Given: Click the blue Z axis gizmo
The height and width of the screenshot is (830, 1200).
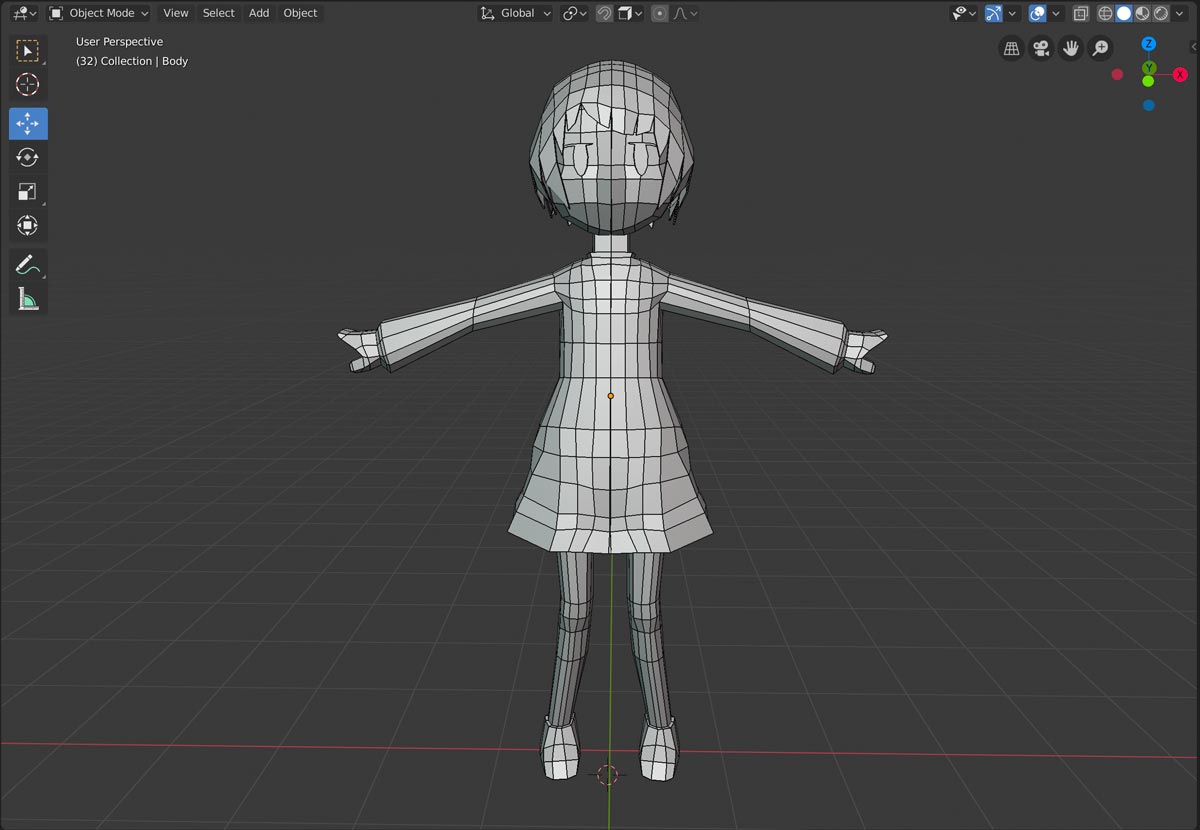Looking at the screenshot, I should [1148, 44].
